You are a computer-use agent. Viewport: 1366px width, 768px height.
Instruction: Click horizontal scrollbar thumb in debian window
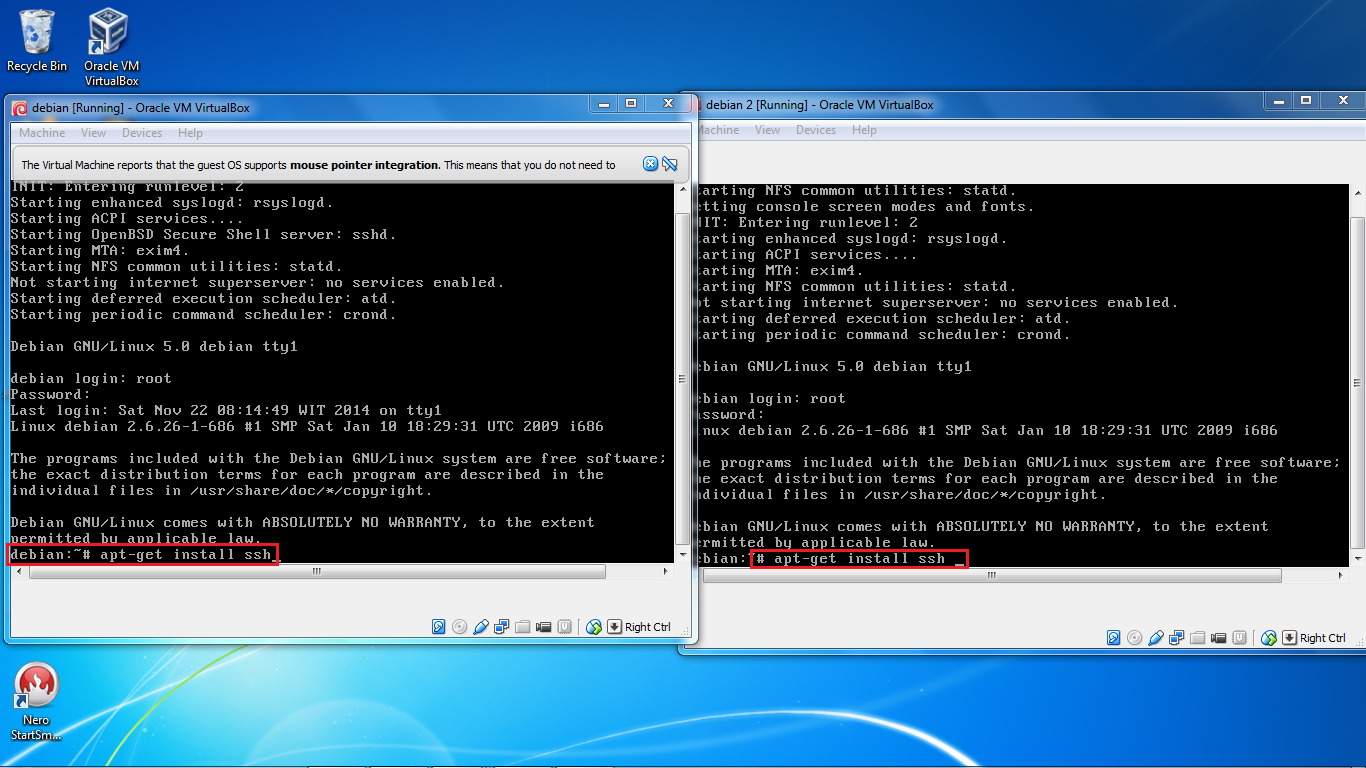[317, 572]
